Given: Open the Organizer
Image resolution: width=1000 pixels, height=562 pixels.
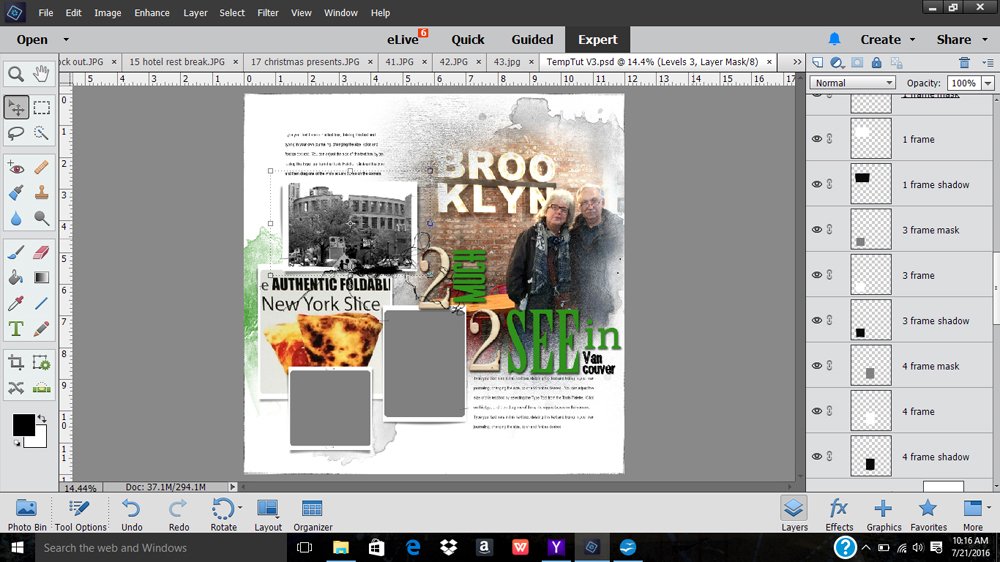Looking at the screenshot, I should point(312,514).
